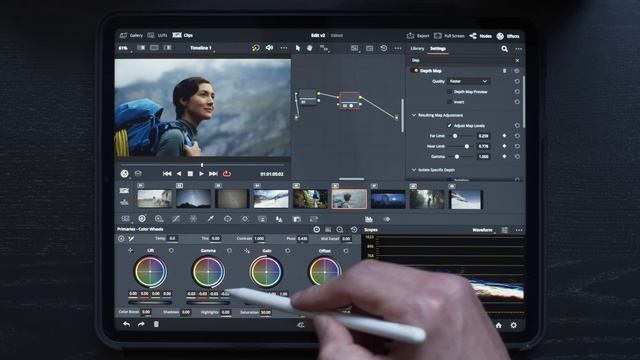Switch to the Library tab
The height and width of the screenshot is (360, 640).
[x=417, y=49]
